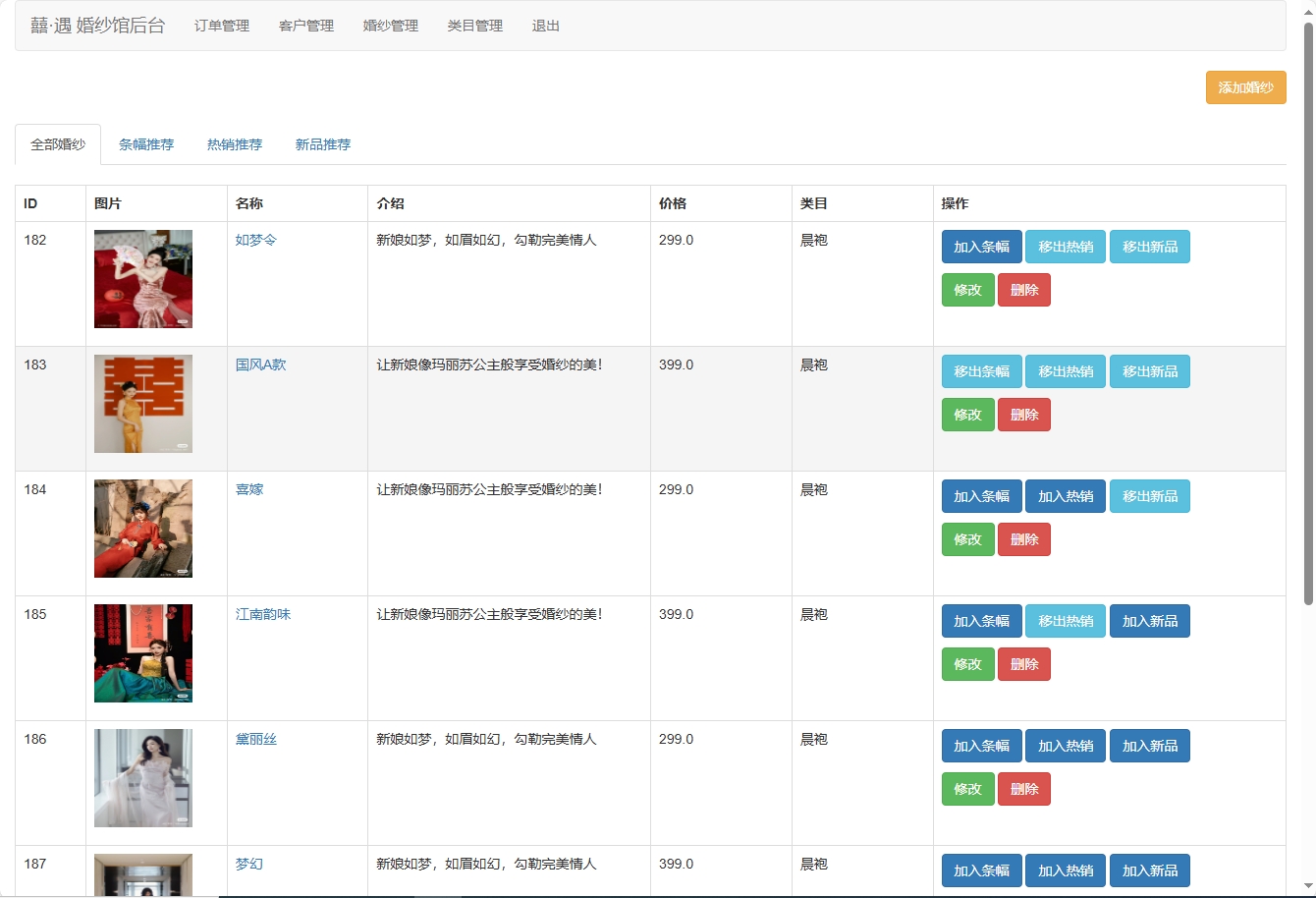The width and height of the screenshot is (1316, 898).
Task: Switch to the 条幅推荐 tab
Action: point(146,144)
